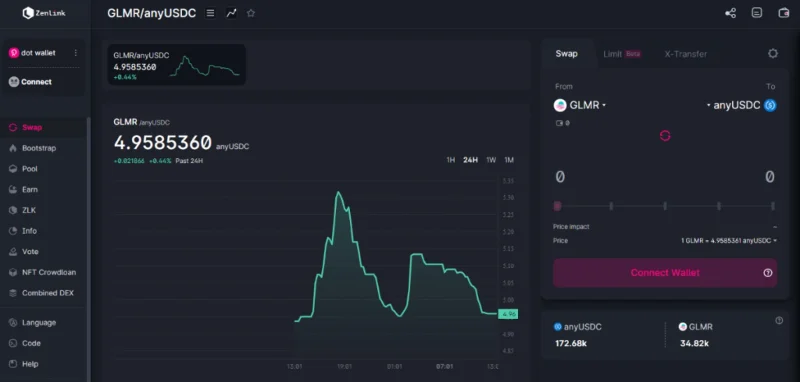Set chart range to 1W
The height and width of the screenshot is (382, 800).
491,160
